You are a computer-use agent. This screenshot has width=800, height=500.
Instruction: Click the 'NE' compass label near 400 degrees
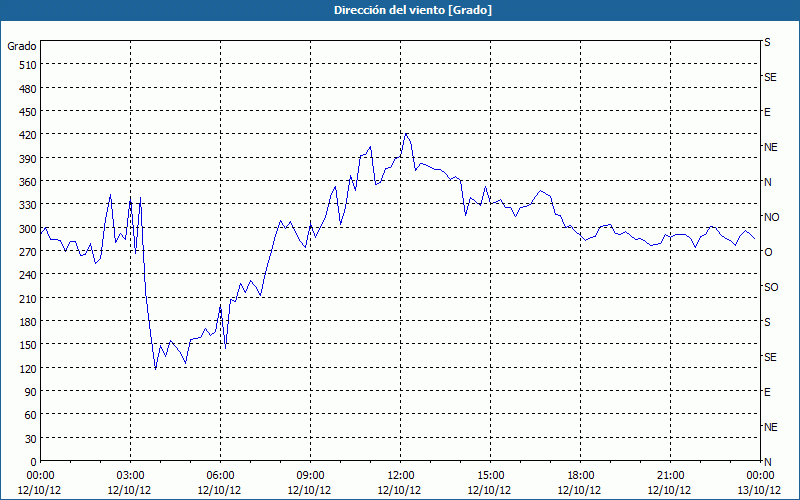click(771, 147)
